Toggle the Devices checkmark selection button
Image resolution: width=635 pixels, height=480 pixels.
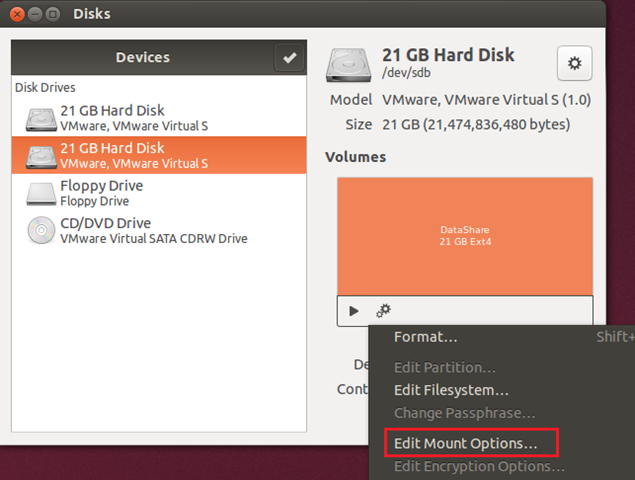pyautogui.click(x=289, y=58)
